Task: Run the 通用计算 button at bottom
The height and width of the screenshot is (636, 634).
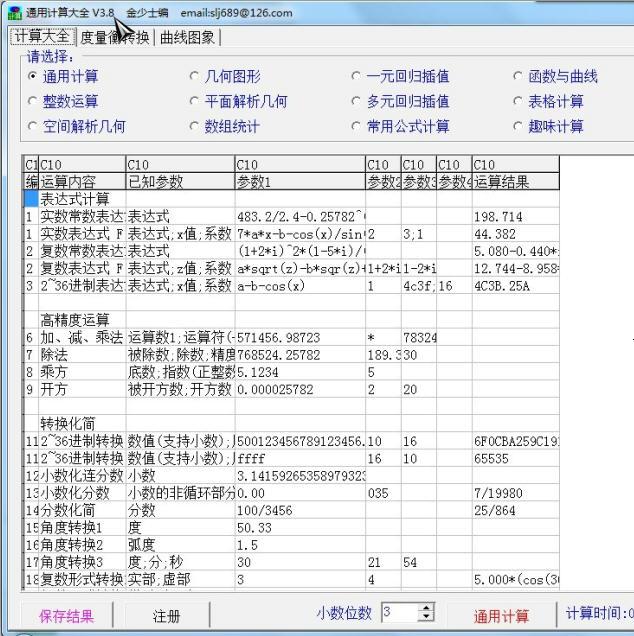Action: pyautogui.click(x=501, y=616)
